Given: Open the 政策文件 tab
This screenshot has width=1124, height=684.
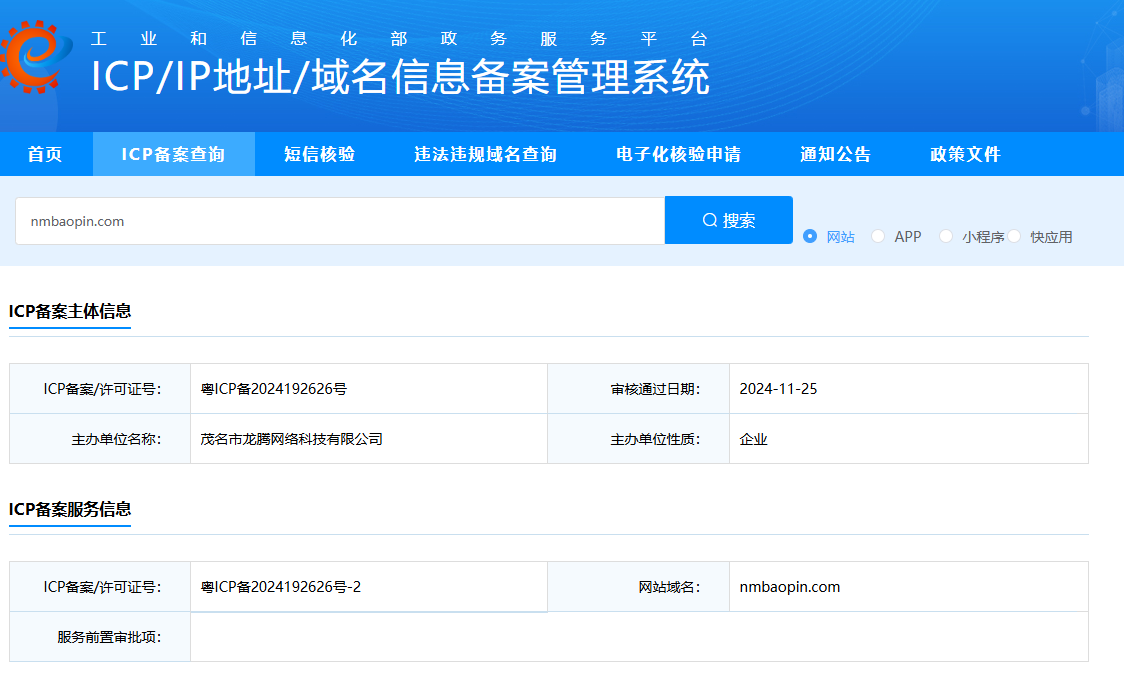Looking at the screenshot, I should tap(966, 154).
